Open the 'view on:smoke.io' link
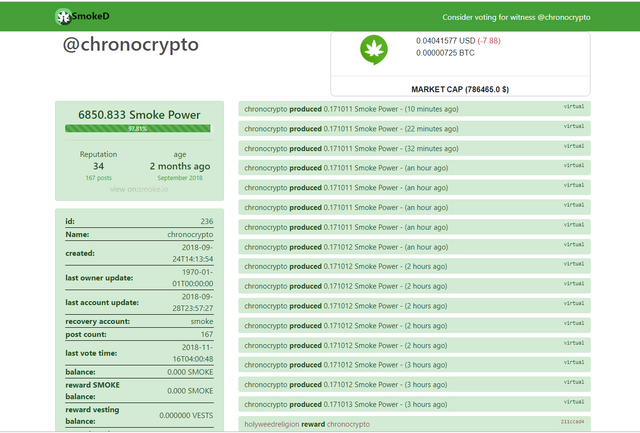The height and width of the screenshot is (433, 640). coord(139,189)
